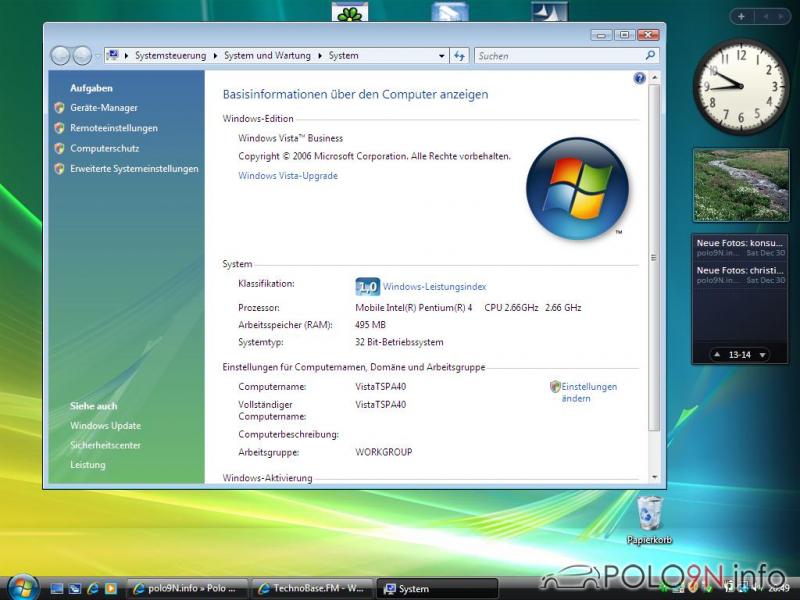Click the back navigation button
Viewport: 800px width, 600px height.
pos(60,56)
